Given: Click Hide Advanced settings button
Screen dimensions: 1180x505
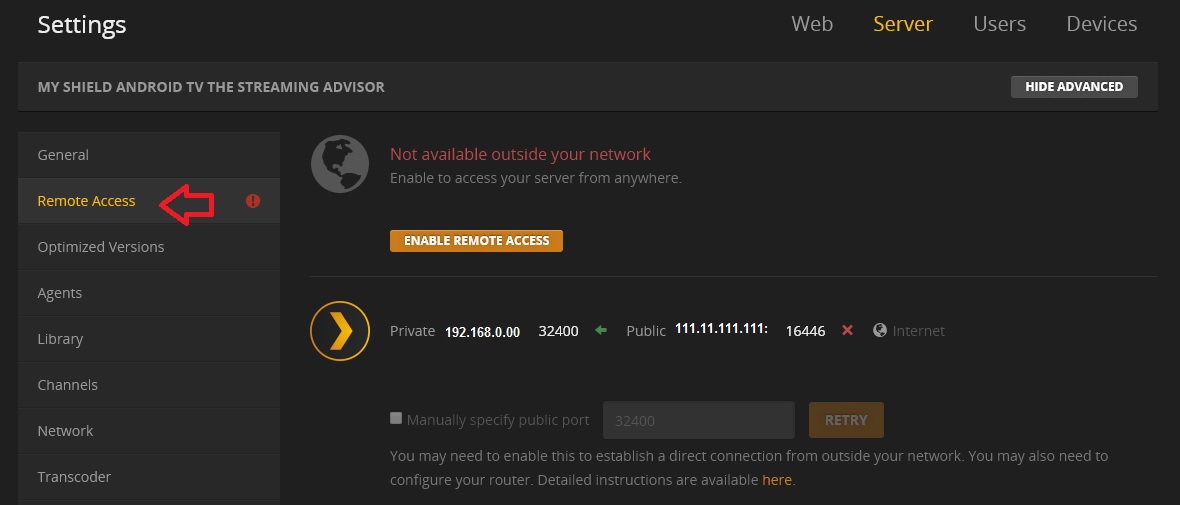Looking at the screenshot, I should pos(1074,87).
